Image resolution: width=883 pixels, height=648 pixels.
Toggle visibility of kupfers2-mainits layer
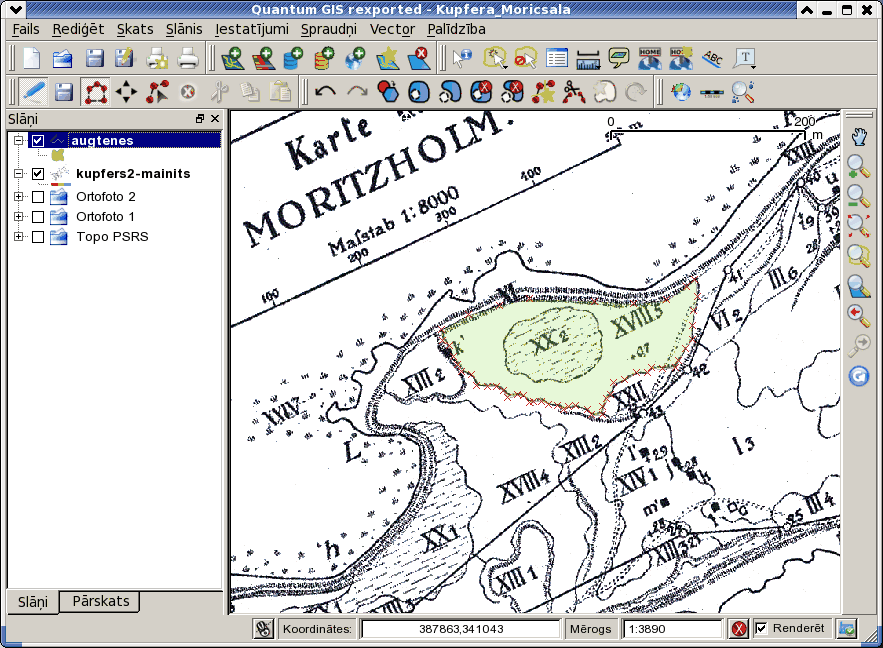38,174
